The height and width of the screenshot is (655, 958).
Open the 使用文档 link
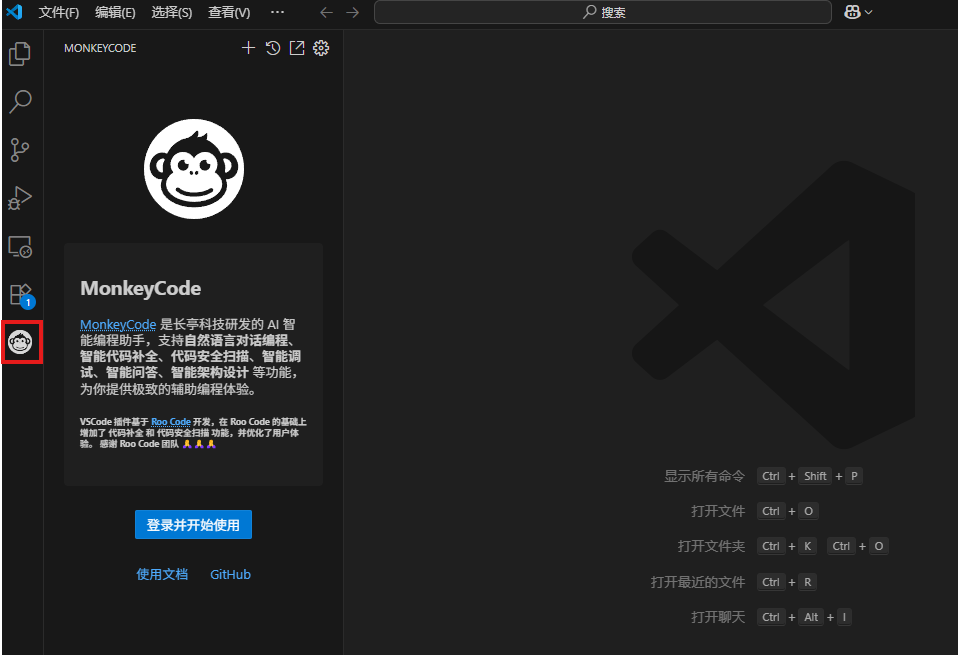pos(162,574)
